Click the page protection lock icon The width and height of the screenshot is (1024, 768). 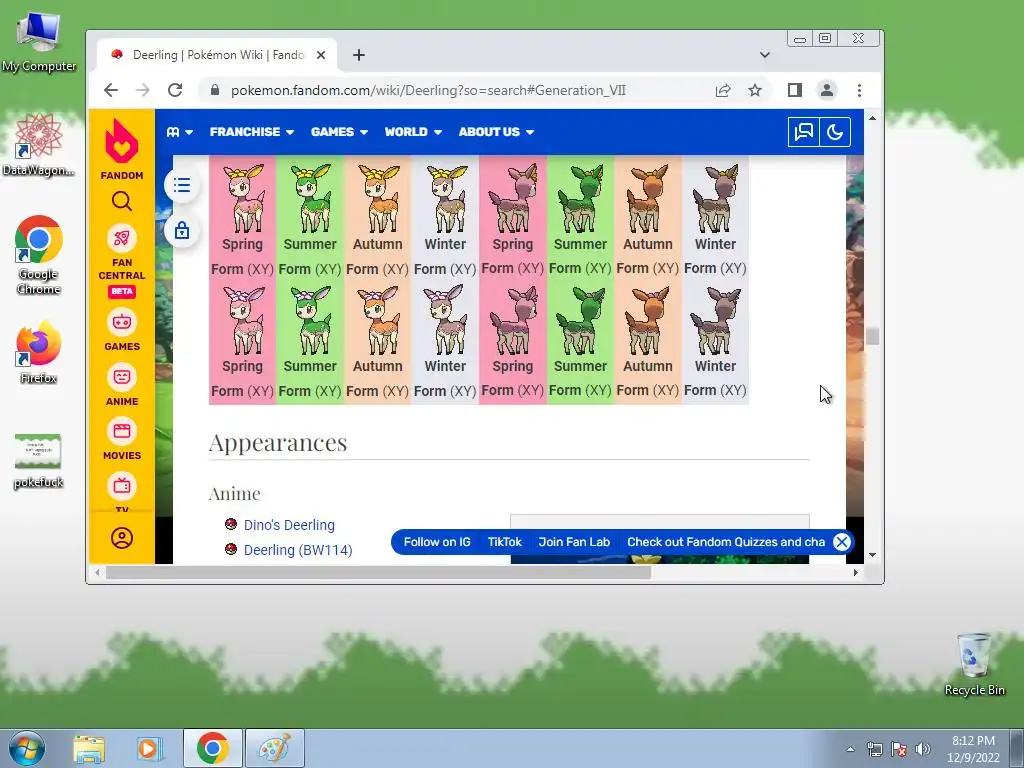click(x=182, y=230)
